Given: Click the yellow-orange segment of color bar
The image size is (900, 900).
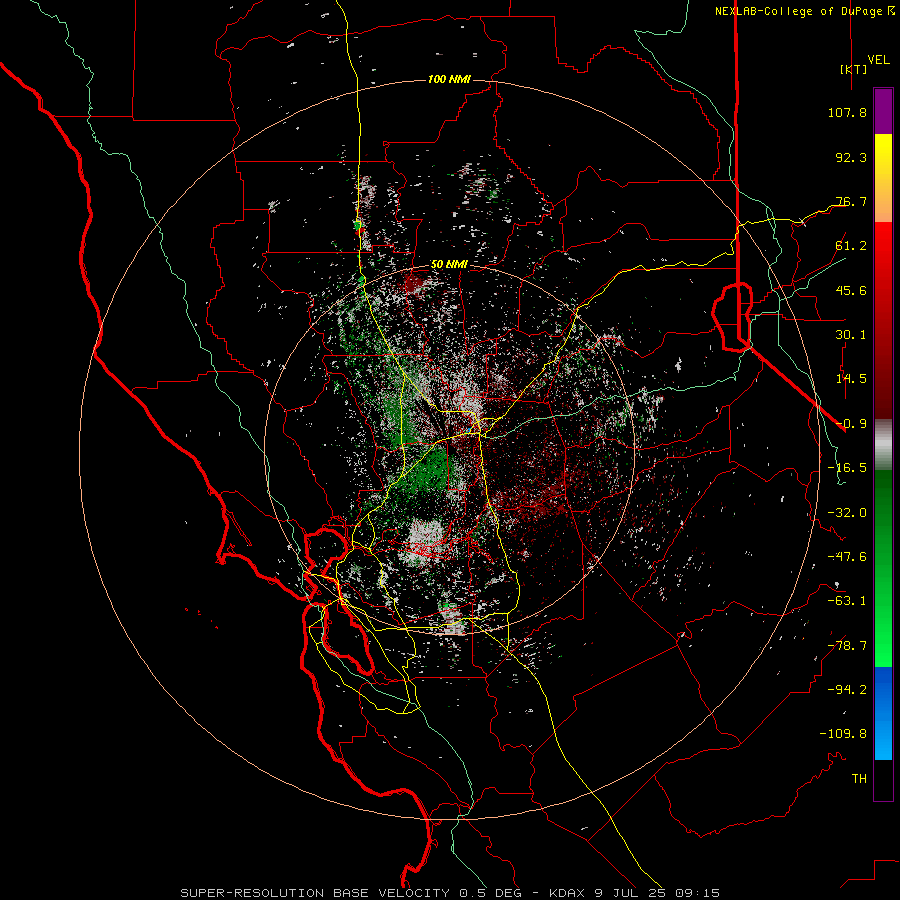Looking at the screenshot, I should coord(883,178).
